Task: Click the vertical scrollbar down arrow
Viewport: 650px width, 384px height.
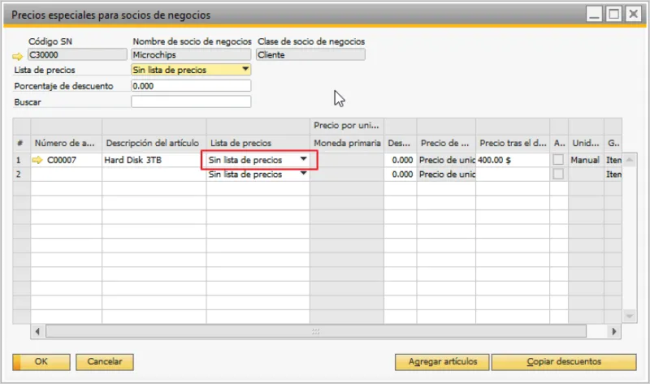Action: 629,316
